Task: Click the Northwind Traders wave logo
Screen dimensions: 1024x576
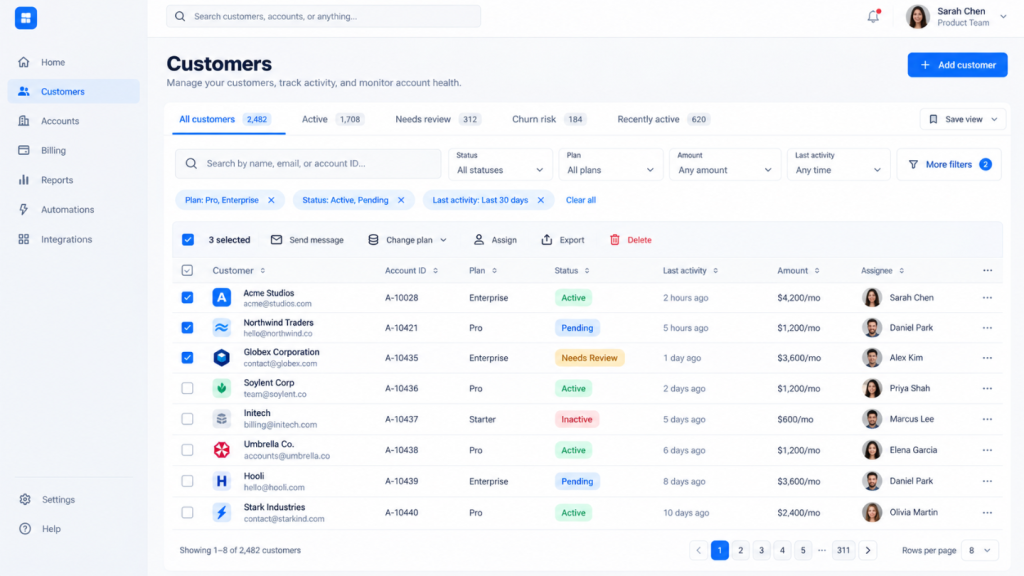Action: point(221,327)
